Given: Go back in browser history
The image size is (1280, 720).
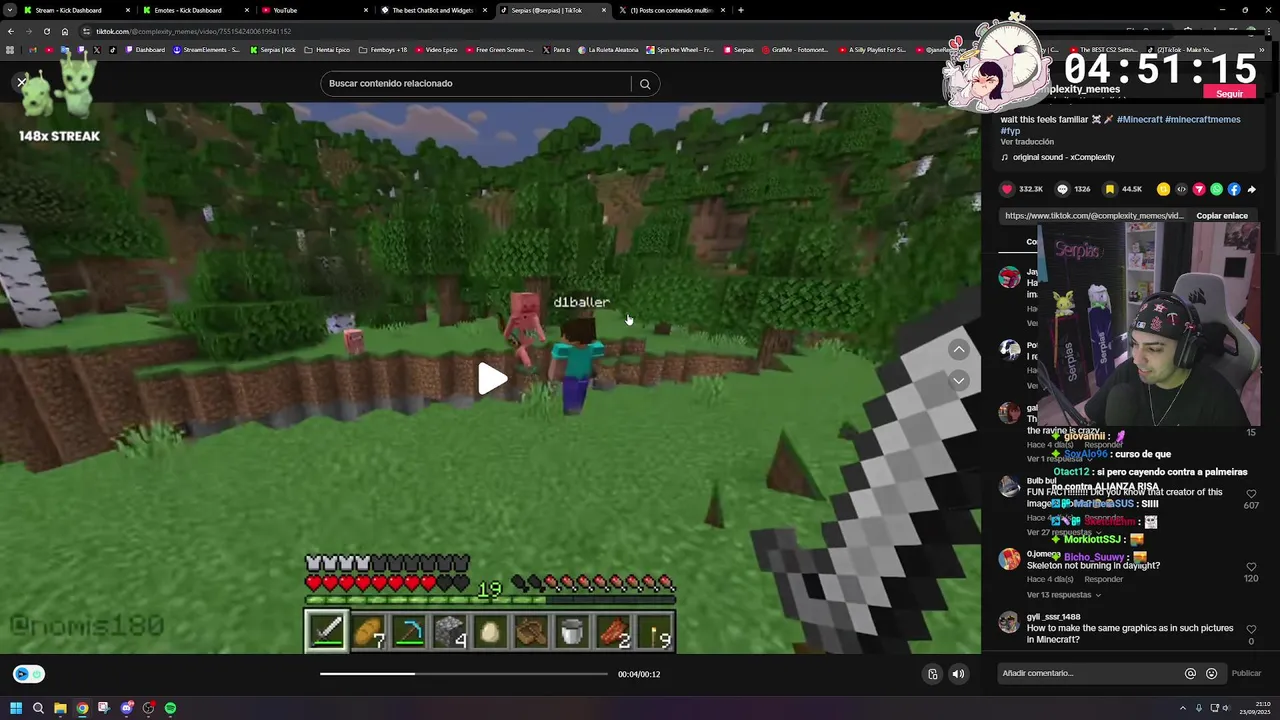Looking at the screenshot, I should pyautogui.click(x=10, y=31).
